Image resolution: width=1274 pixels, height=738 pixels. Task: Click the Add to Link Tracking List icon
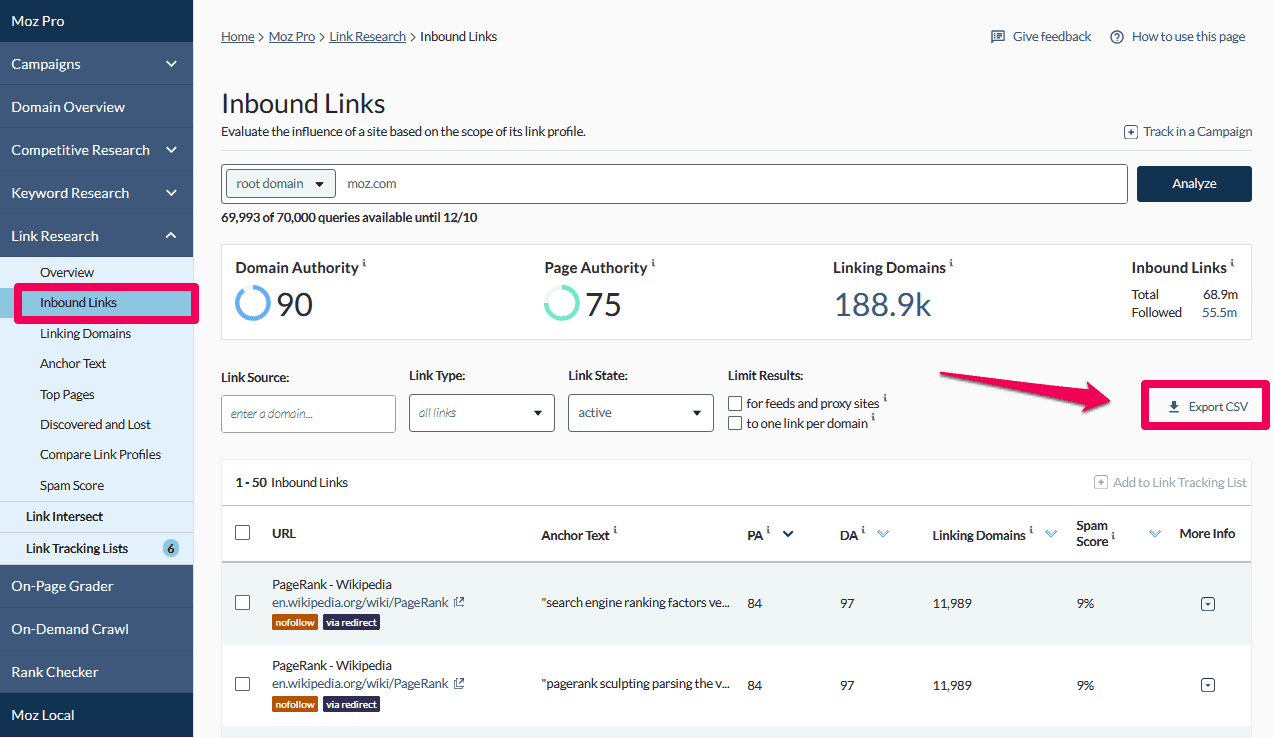1101,483
